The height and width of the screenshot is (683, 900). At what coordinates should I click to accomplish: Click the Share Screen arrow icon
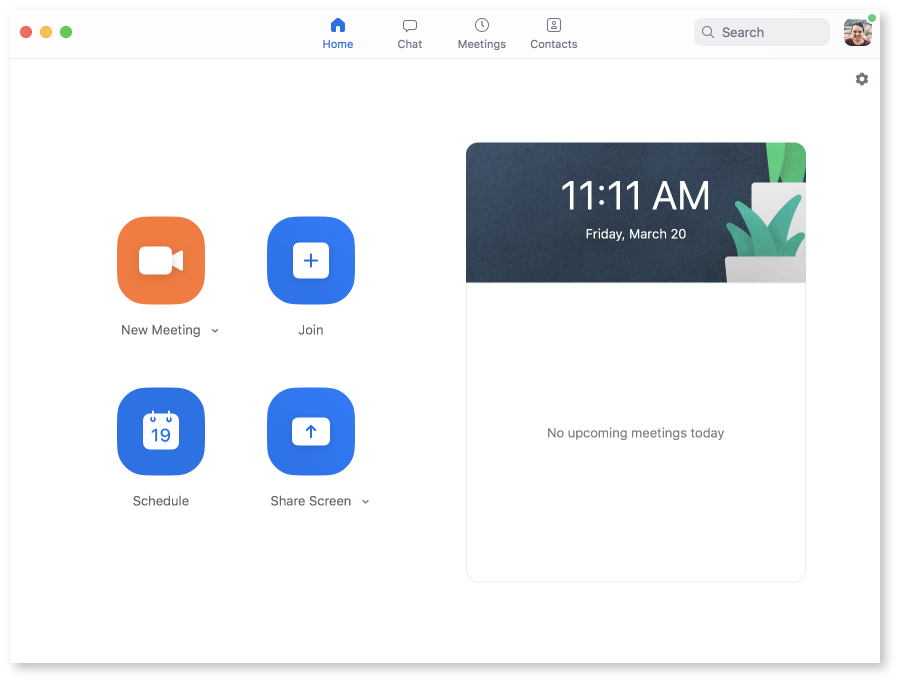pyautogui.click(x=311, y=431)
